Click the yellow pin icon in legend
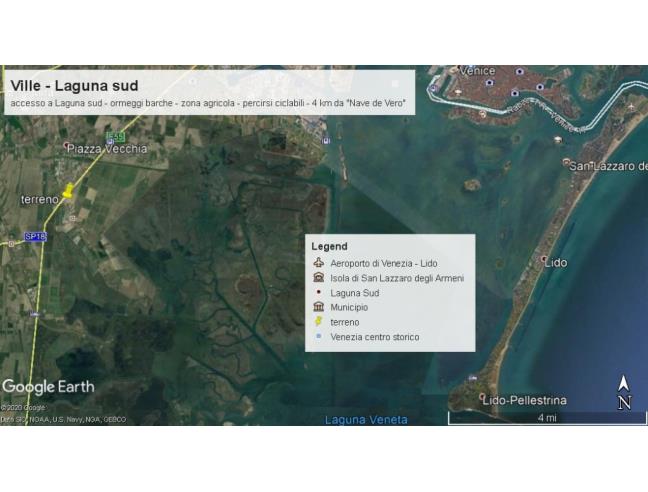648x492 pixels. [318, 322]
